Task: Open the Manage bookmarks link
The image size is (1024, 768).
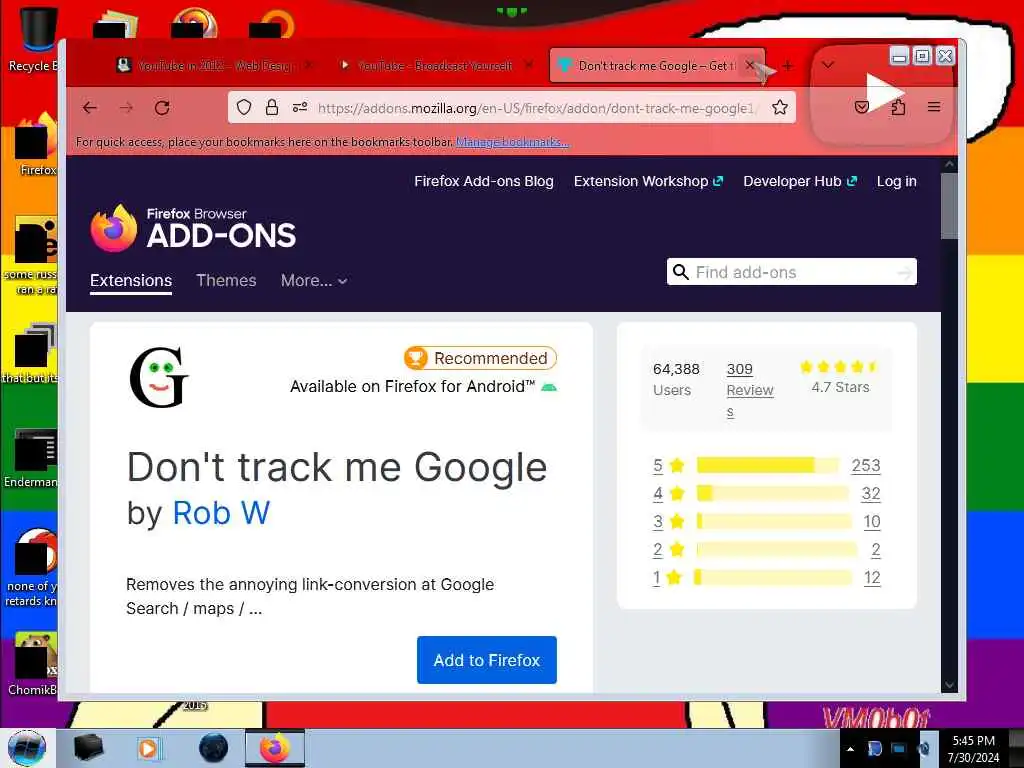Action: pyautogui.click(x=512, y=142)
